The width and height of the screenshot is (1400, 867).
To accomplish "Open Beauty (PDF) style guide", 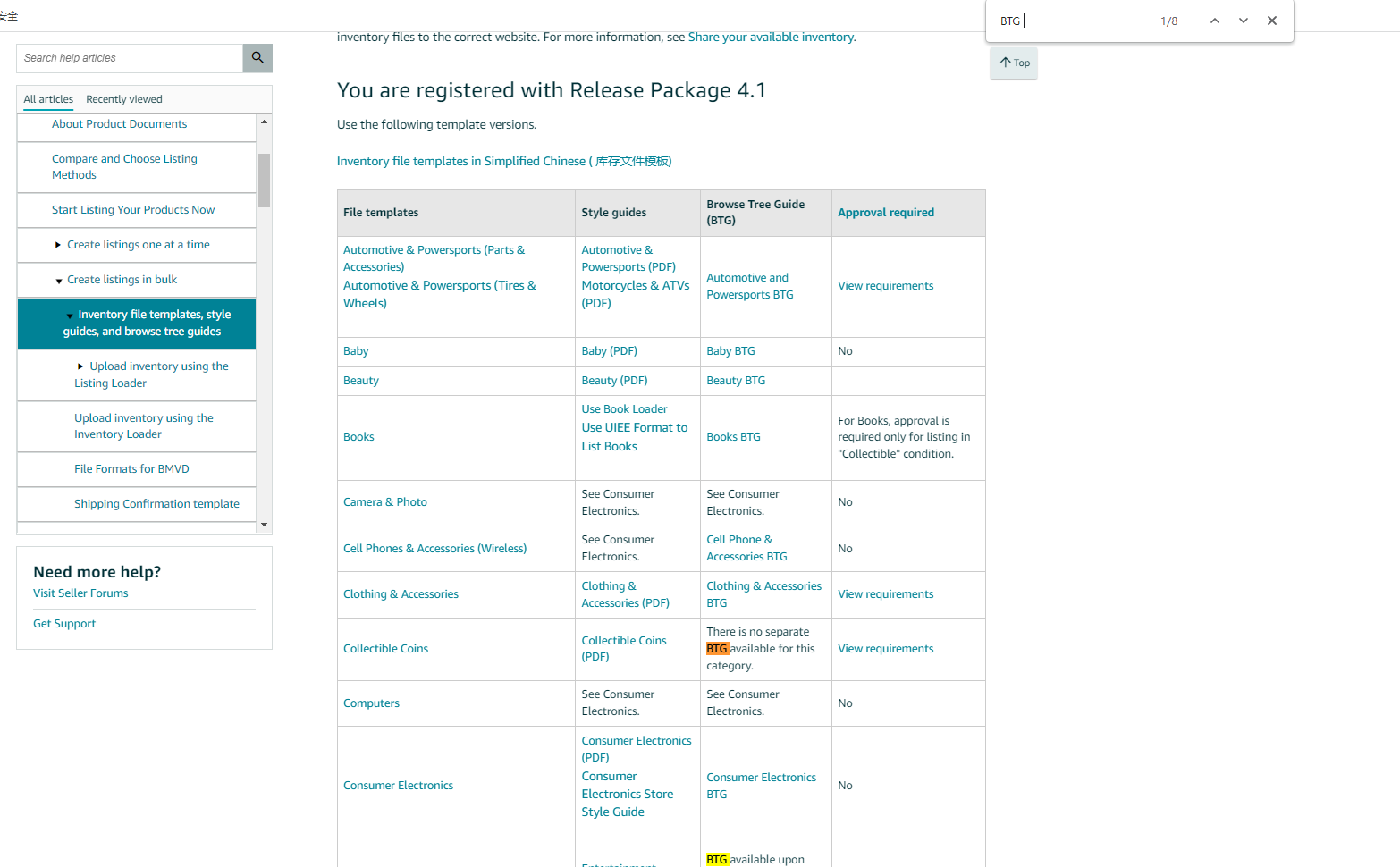I will click(614, 381).
